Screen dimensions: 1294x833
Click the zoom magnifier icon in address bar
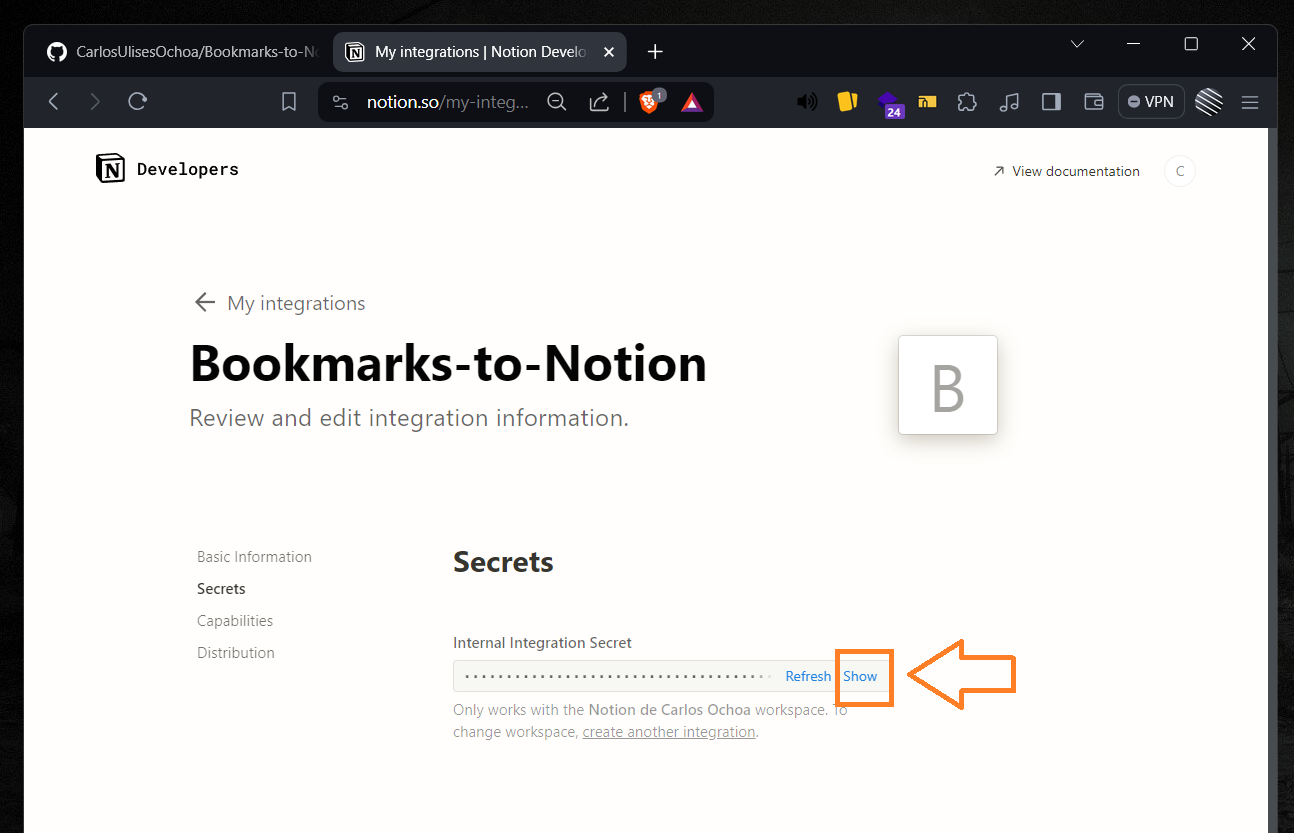(x=557, y=102)
